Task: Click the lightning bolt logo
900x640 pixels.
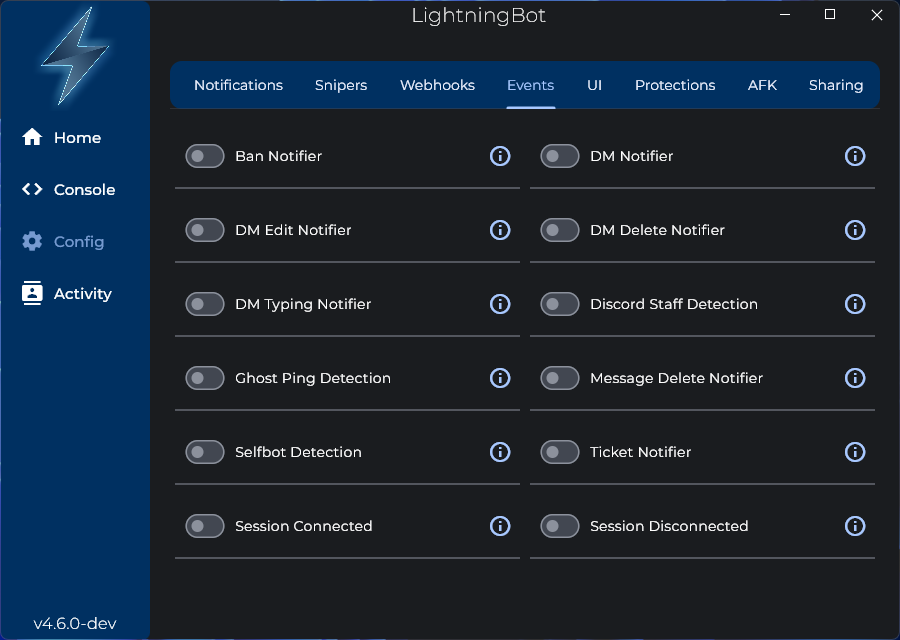Action: pos(74,57)
